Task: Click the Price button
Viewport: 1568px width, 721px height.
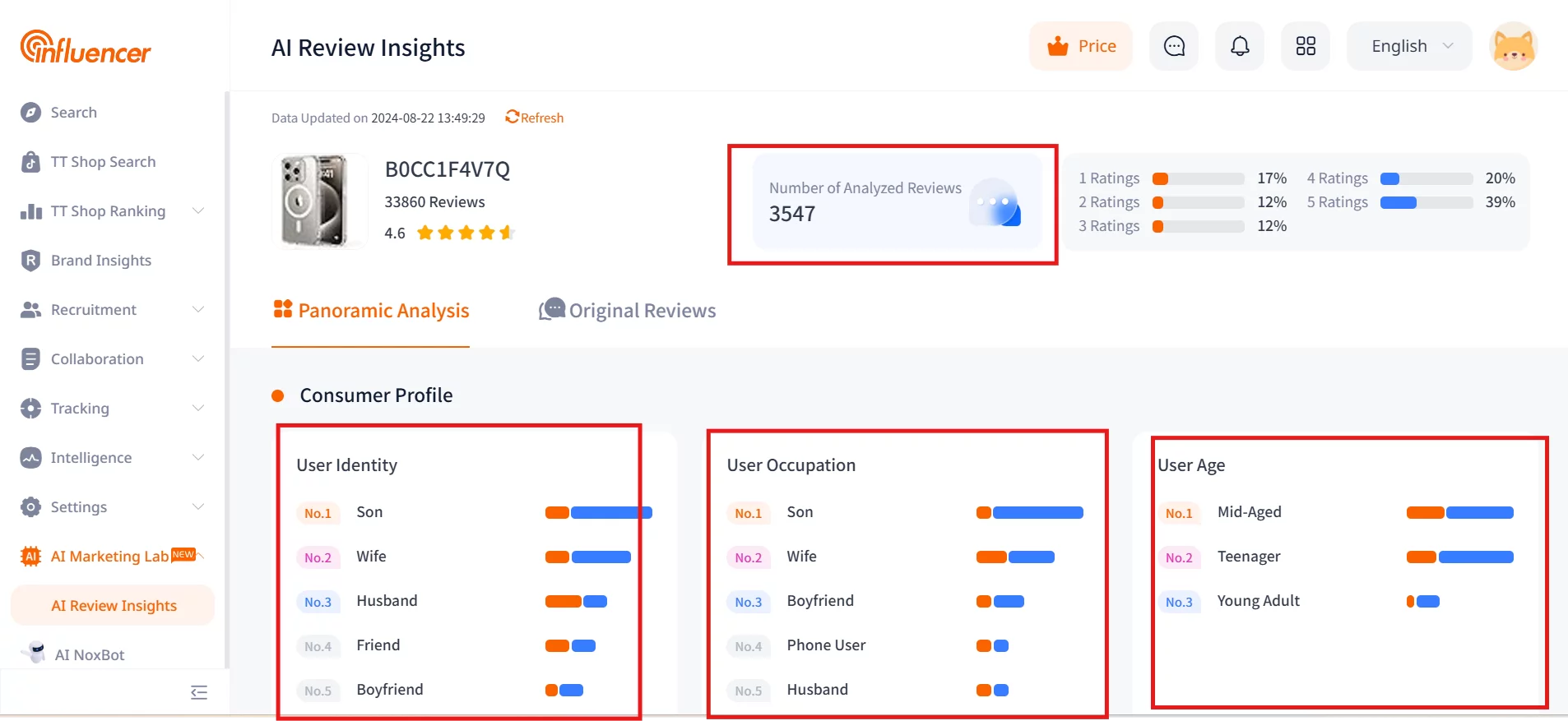Action: point(1081,46)
